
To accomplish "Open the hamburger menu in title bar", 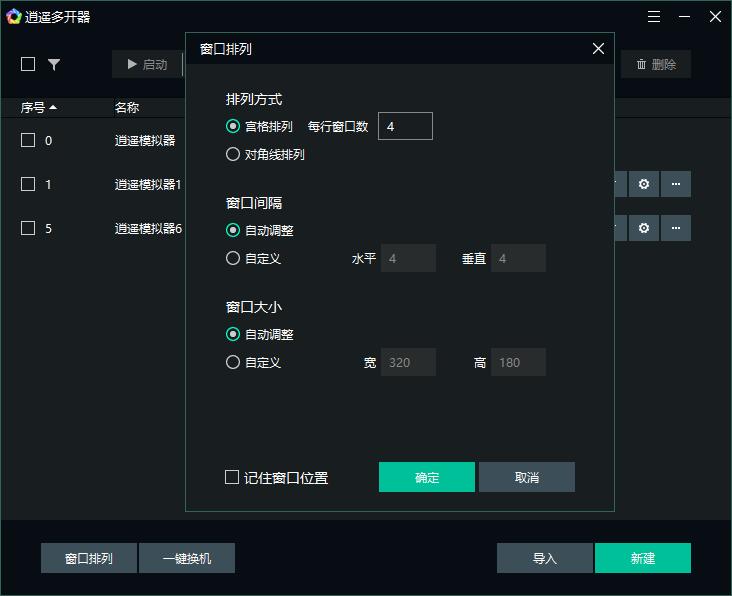I will pos(654,17).
